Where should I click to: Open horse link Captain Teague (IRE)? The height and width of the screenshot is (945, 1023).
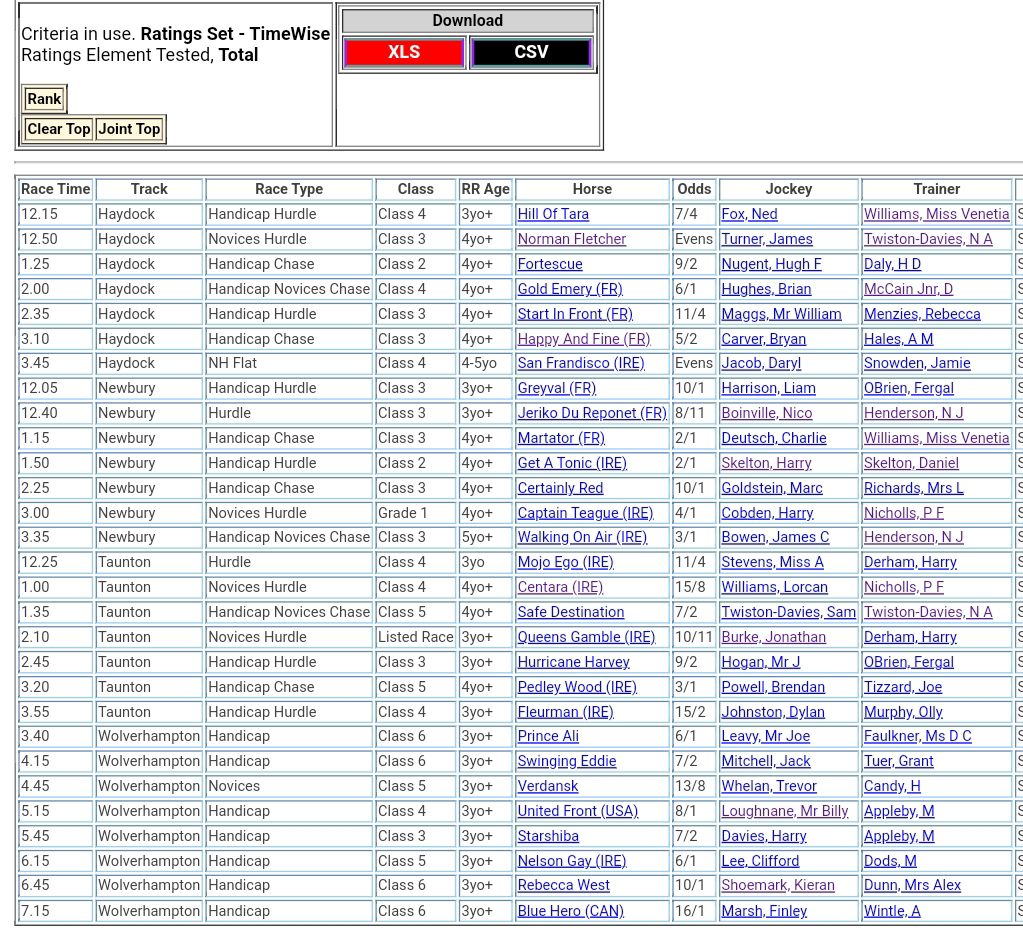[585, 513]
